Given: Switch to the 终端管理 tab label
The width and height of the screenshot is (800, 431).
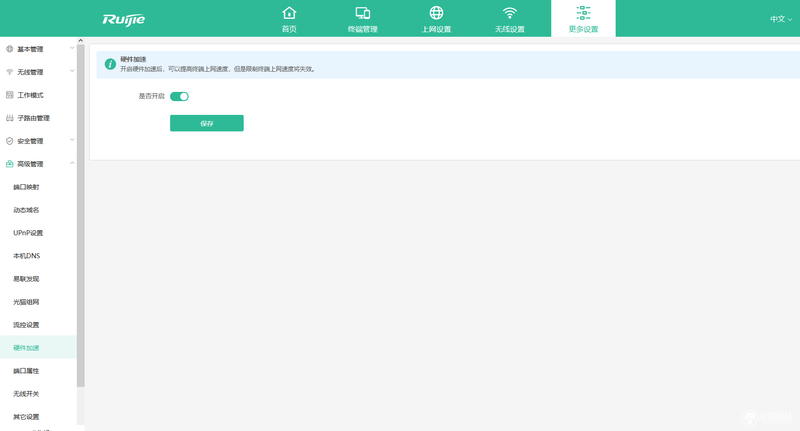Looking at the screenshot, I should [363, 29].
